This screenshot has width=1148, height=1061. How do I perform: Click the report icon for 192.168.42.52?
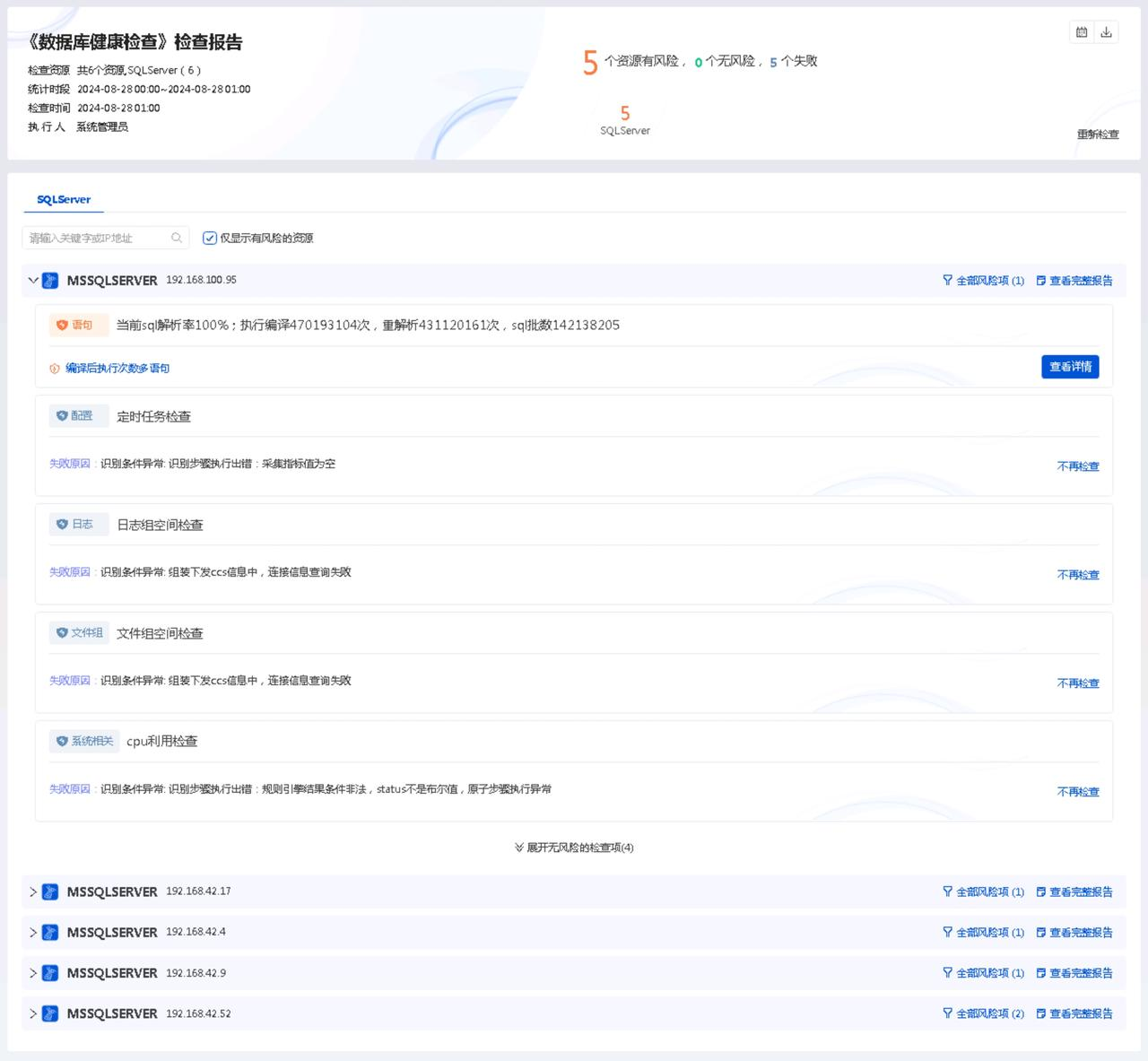click(x=1040, y=1013)
